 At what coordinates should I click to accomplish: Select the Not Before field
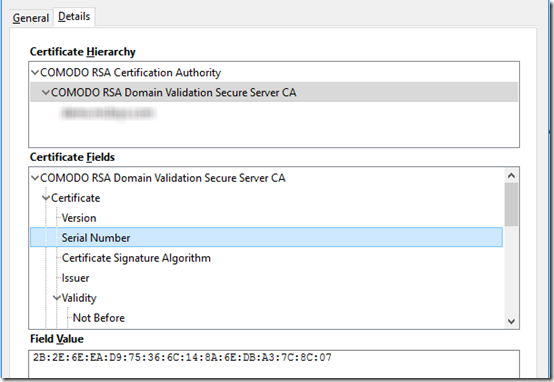(99, 318)
